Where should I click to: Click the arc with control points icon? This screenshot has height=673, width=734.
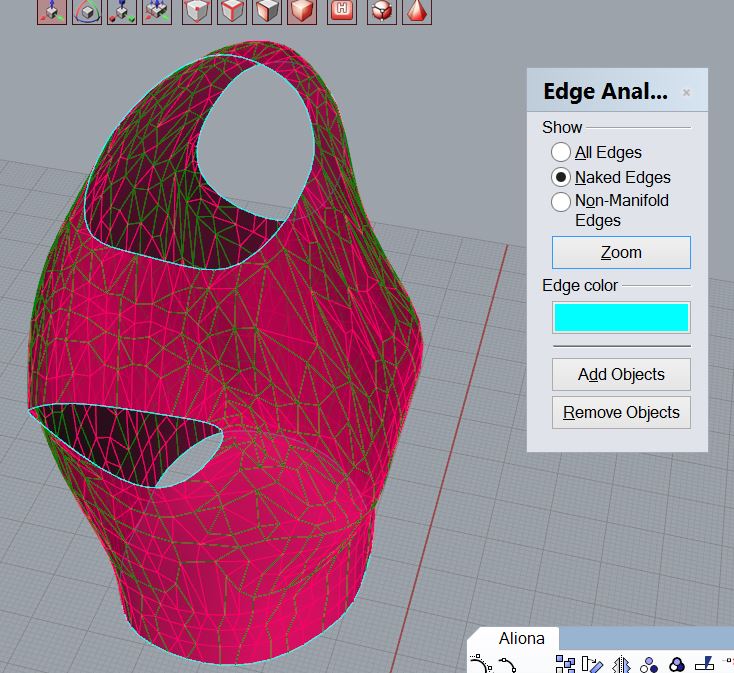pos(480,664)
